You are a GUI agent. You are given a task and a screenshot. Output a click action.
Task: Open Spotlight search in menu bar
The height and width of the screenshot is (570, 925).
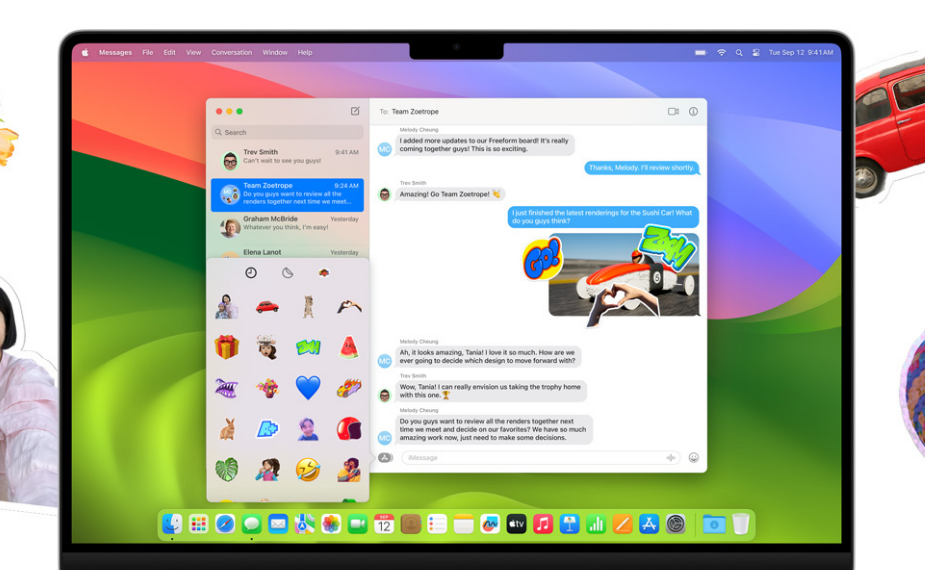(739, 53)
